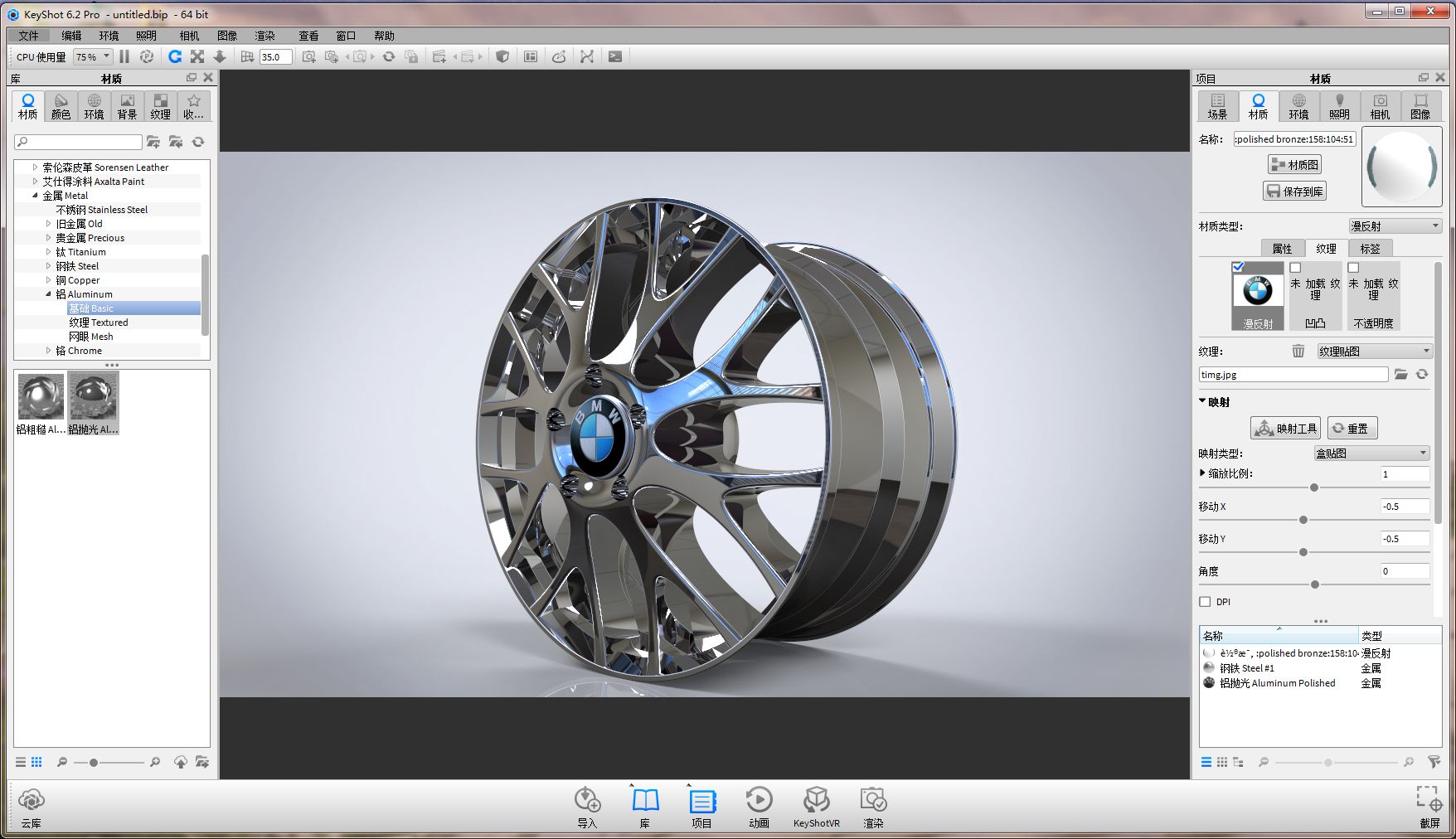Enable the 凹凸 bump texture checkbox

(1295, 268)
